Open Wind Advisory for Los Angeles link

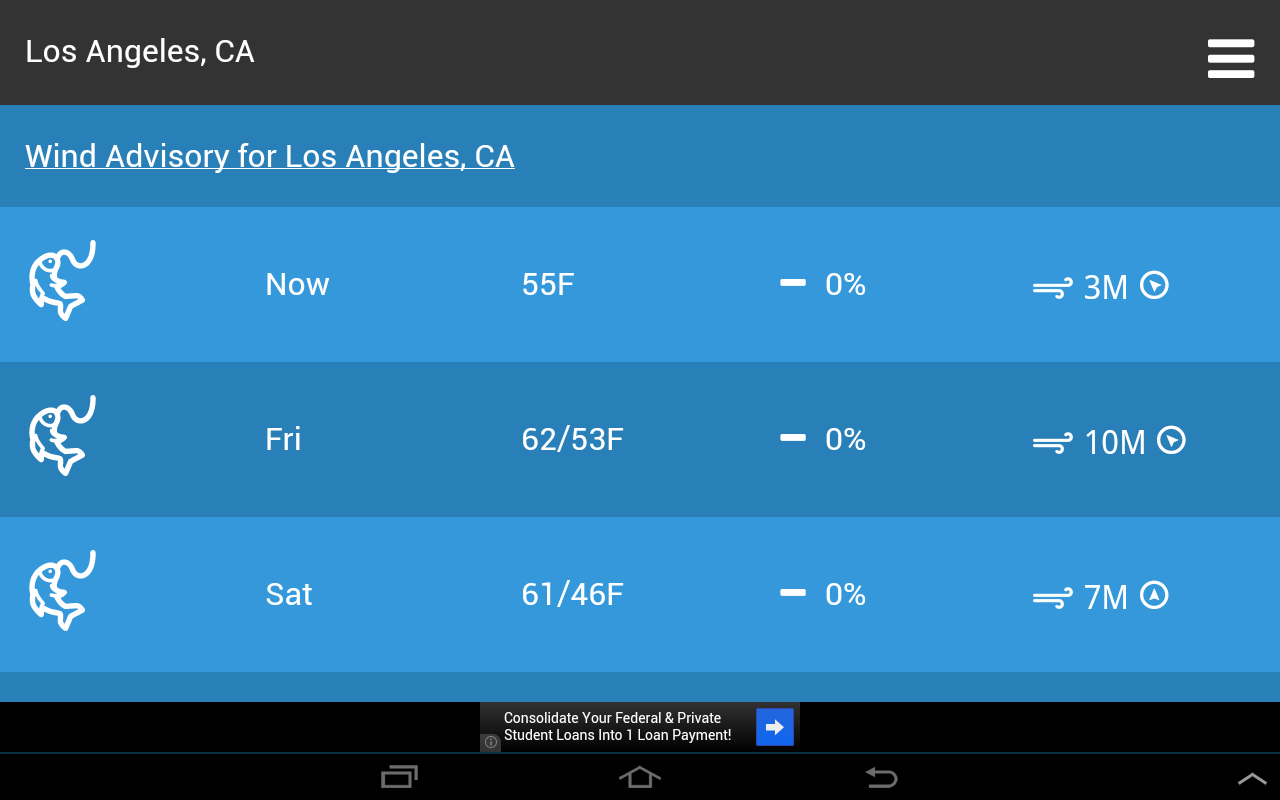[x=269, y=156]
